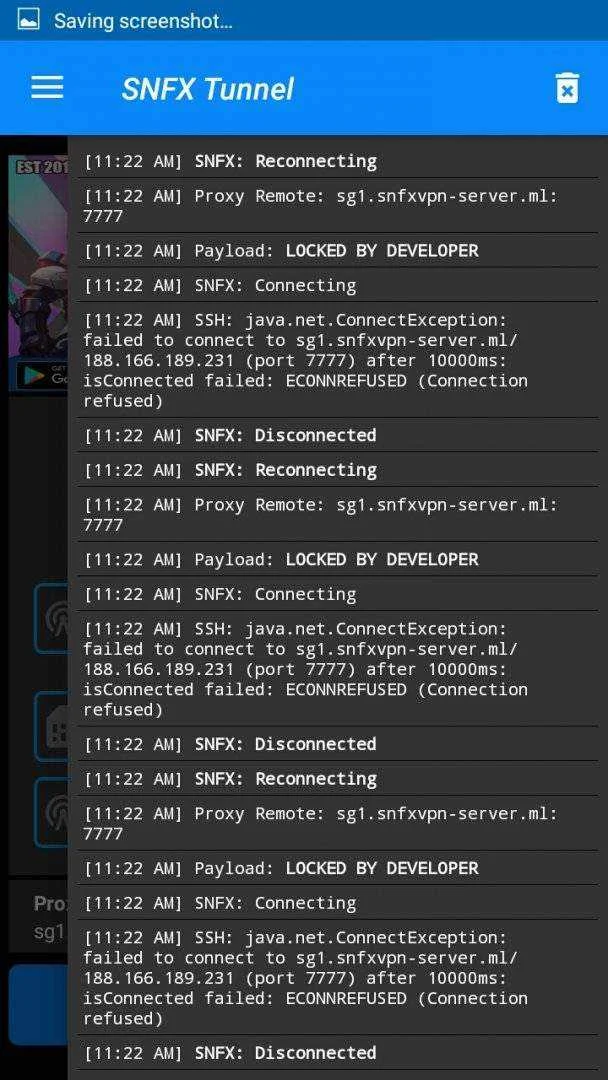Select the second 'SNFX: Reconnecting' log entry
608x1080 pixels.
click(x=337, y=470)
